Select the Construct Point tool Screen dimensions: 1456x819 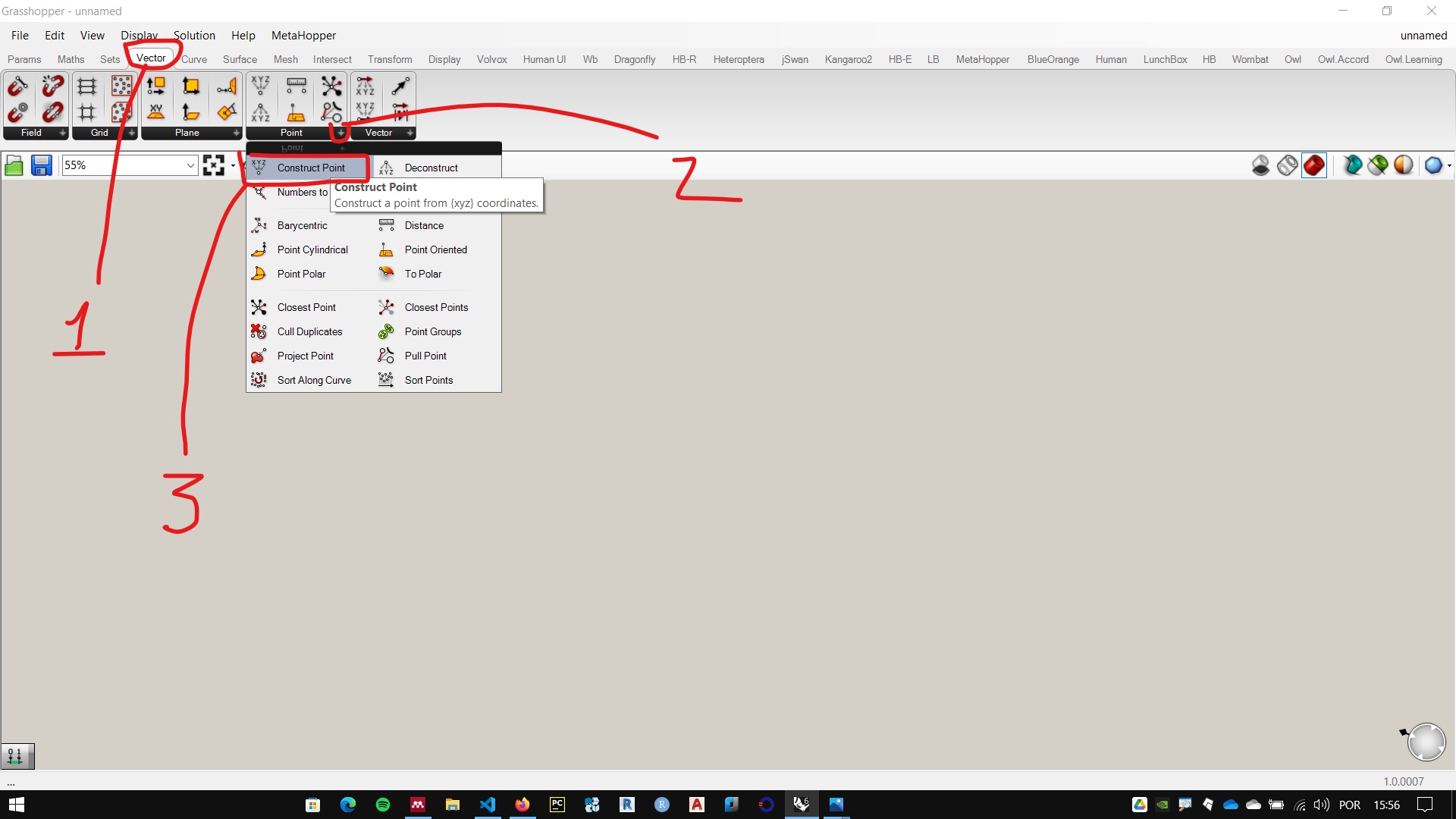point(310,167)
